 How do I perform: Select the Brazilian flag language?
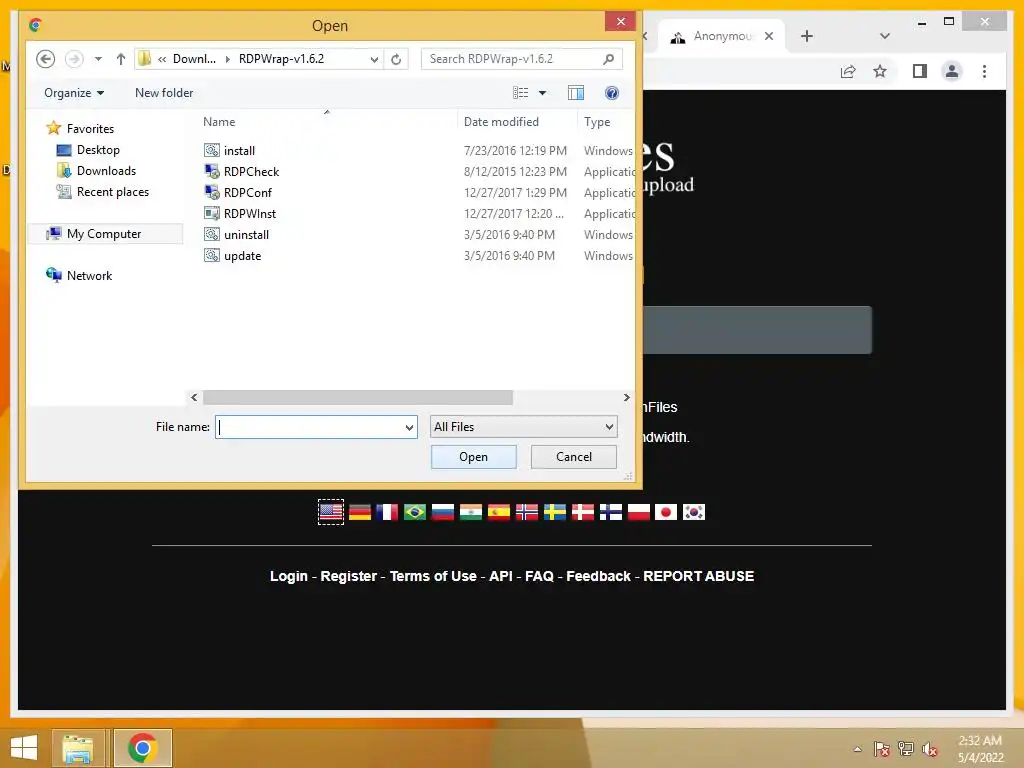click(x=415, y=512)
